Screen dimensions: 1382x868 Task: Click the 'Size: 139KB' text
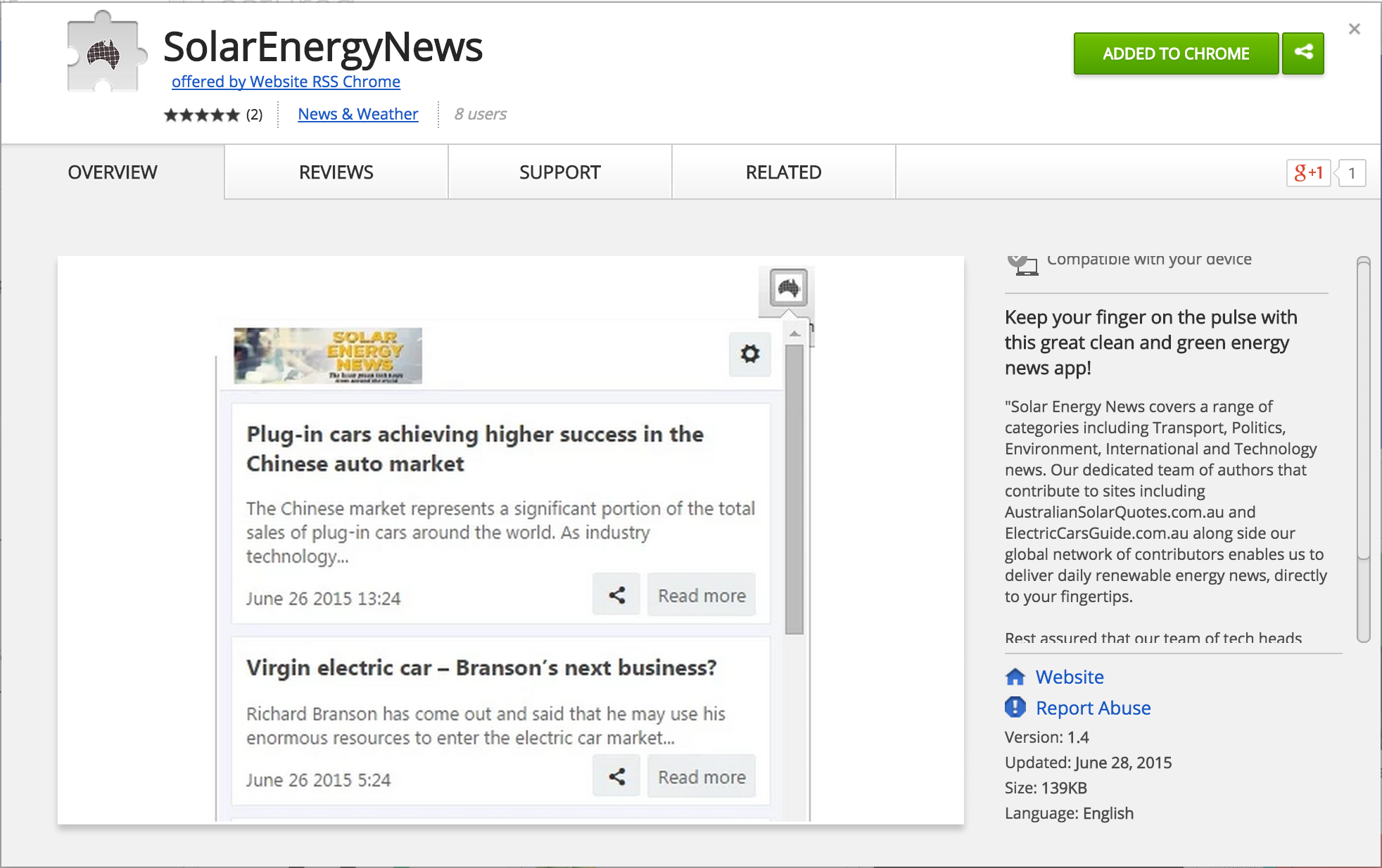1046,788
